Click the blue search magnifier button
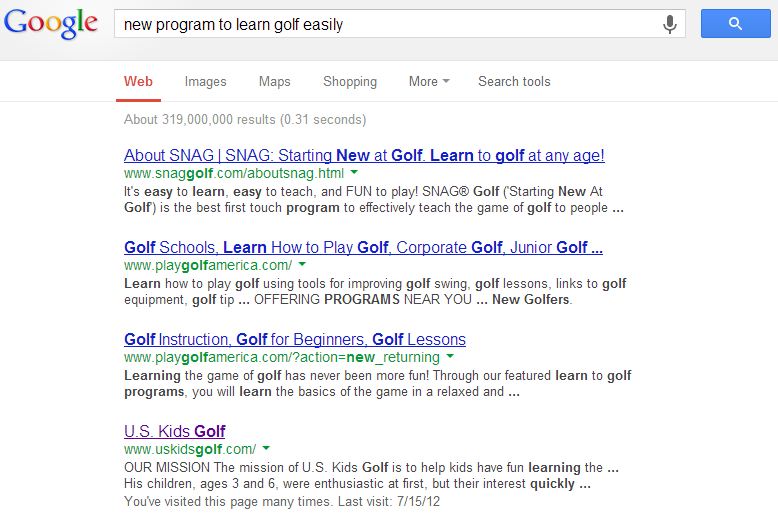Viewport: 778px width, 518px height. (735, 23)
